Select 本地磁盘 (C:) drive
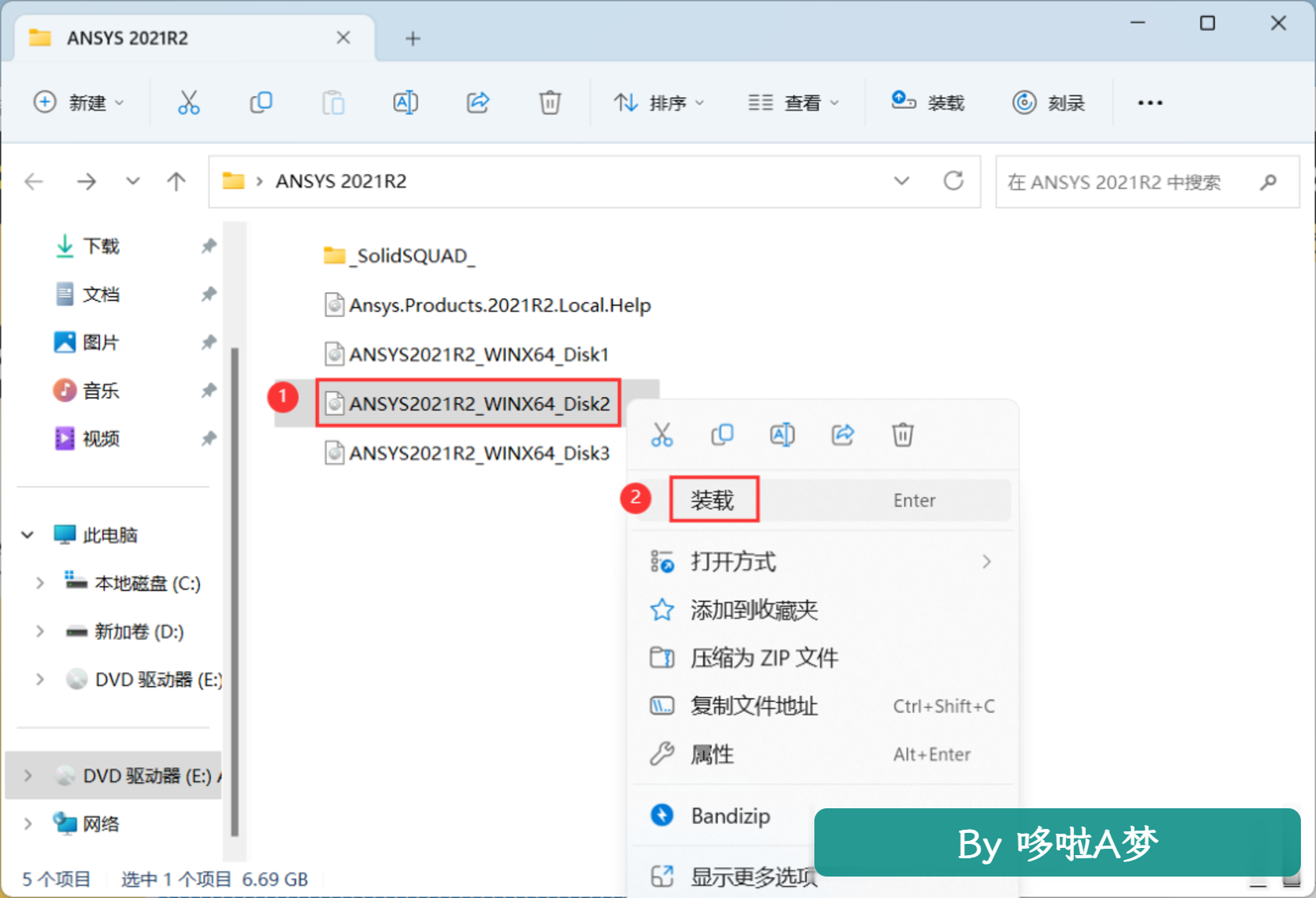Image resolution: width=1316 pixels, height=898 pixels. click(148, 584)
